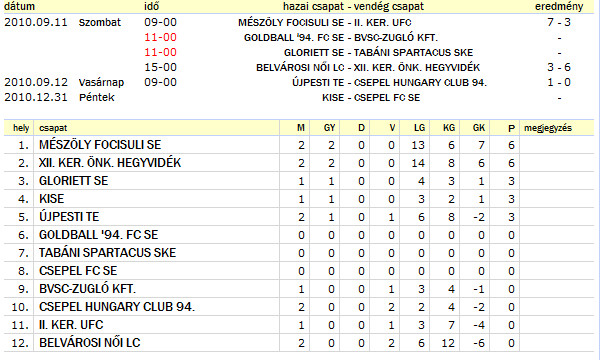
Task: Click the 'P' points column header
Action: coord(511,128)
